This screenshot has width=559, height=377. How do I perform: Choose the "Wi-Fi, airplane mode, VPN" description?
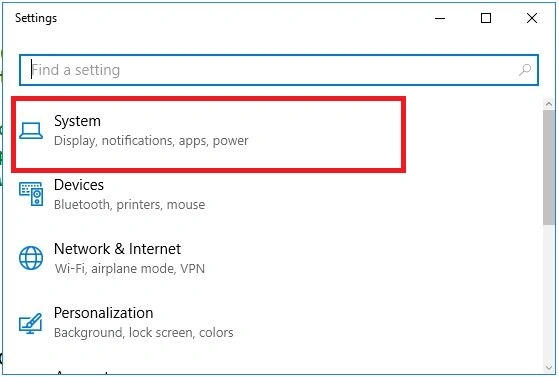click(130, 269)
